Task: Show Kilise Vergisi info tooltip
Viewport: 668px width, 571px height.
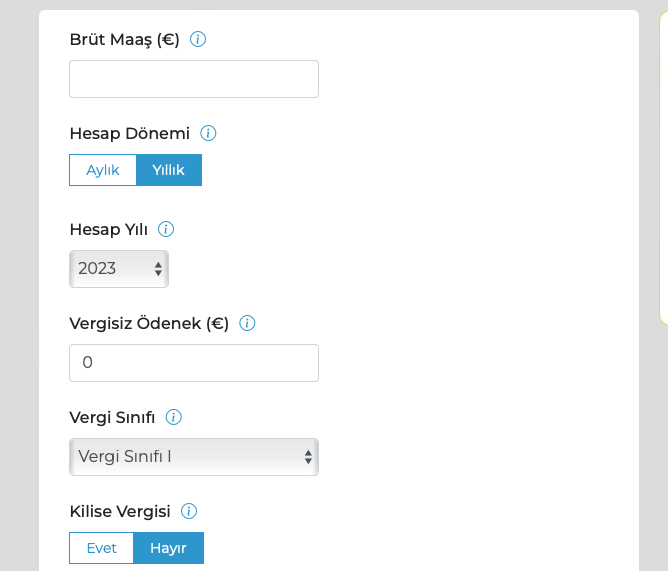Action: [189, 511]
